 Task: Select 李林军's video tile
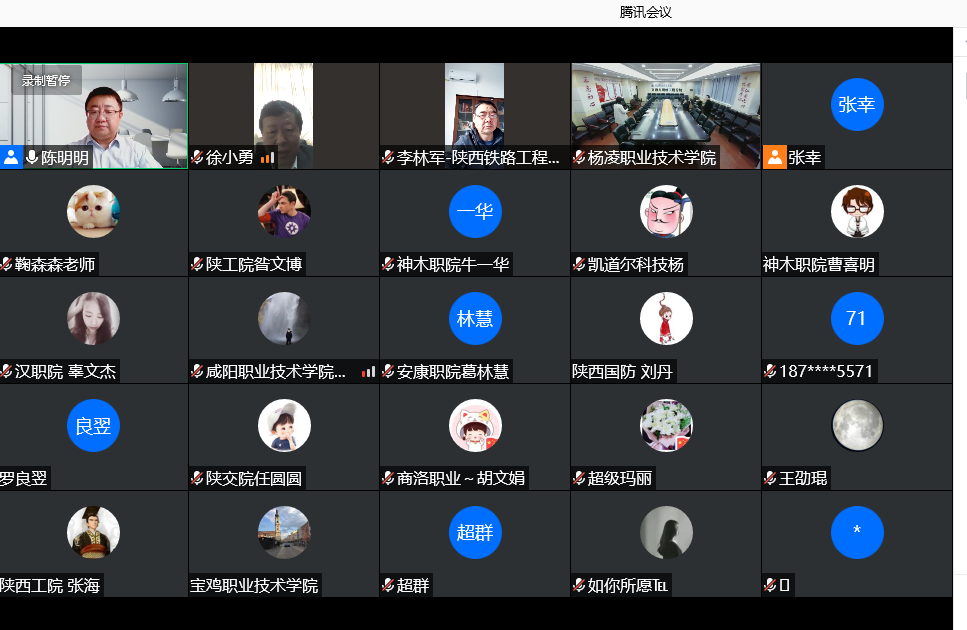tap(475, 108)
